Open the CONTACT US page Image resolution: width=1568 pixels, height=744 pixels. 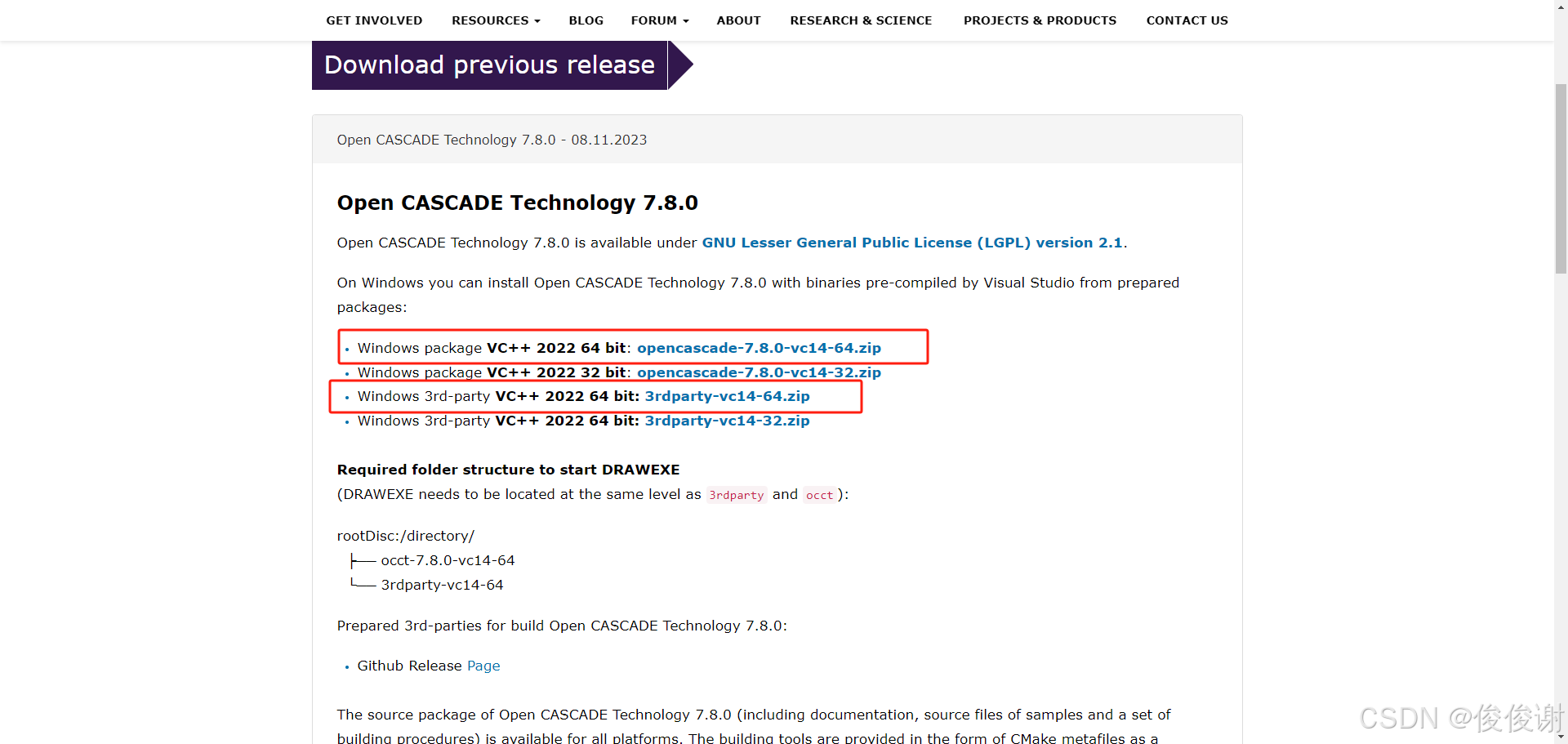click(x=1187, y=20)
